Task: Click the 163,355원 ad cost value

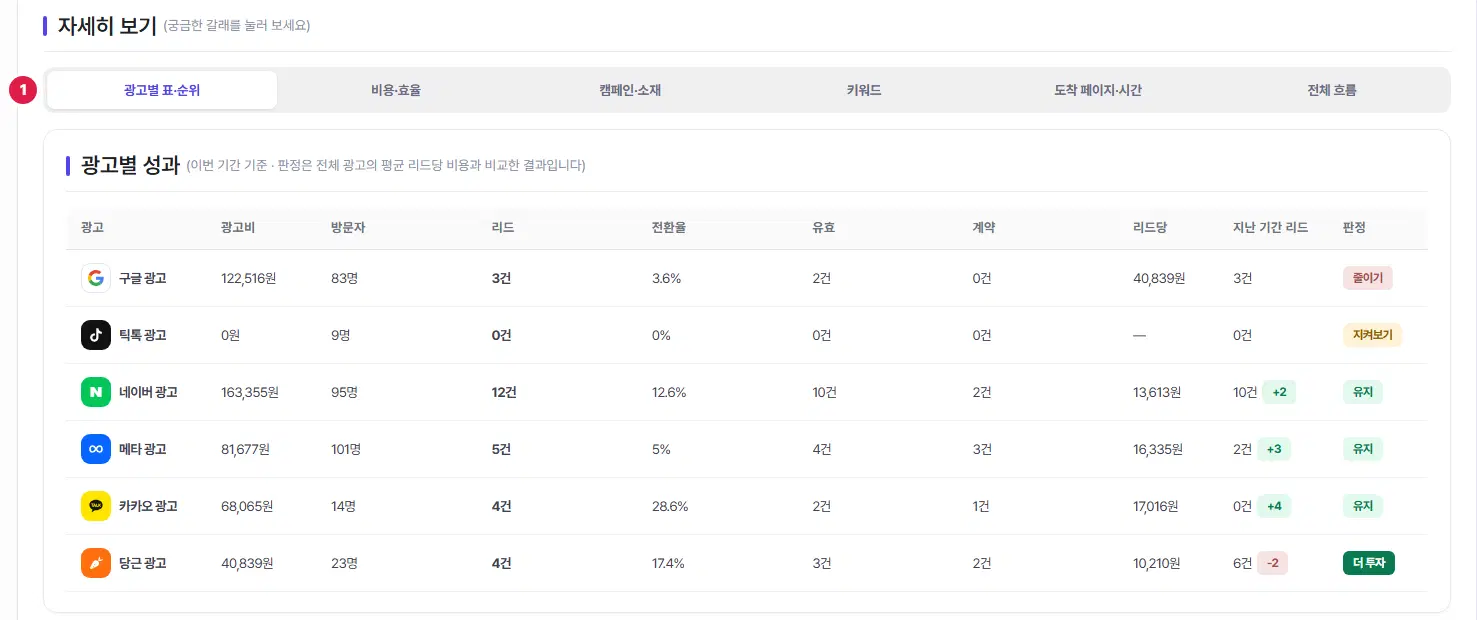Action: (x=250, y=392)
